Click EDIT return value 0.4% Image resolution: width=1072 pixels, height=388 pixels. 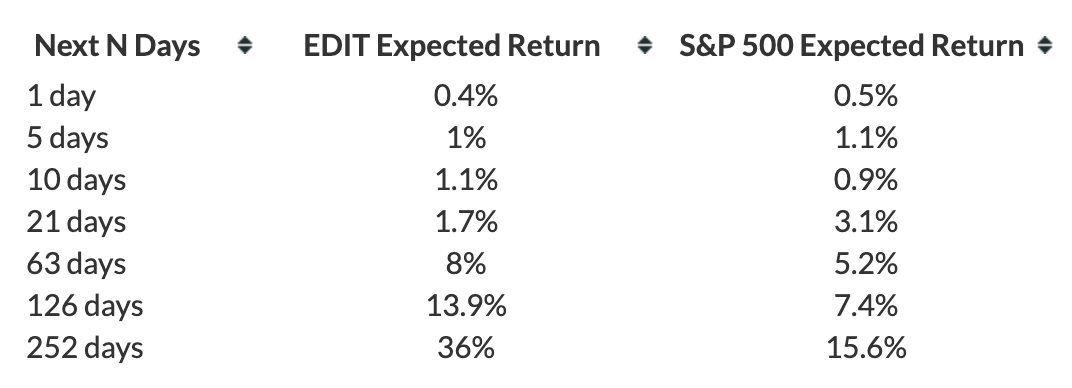point(466,96)
